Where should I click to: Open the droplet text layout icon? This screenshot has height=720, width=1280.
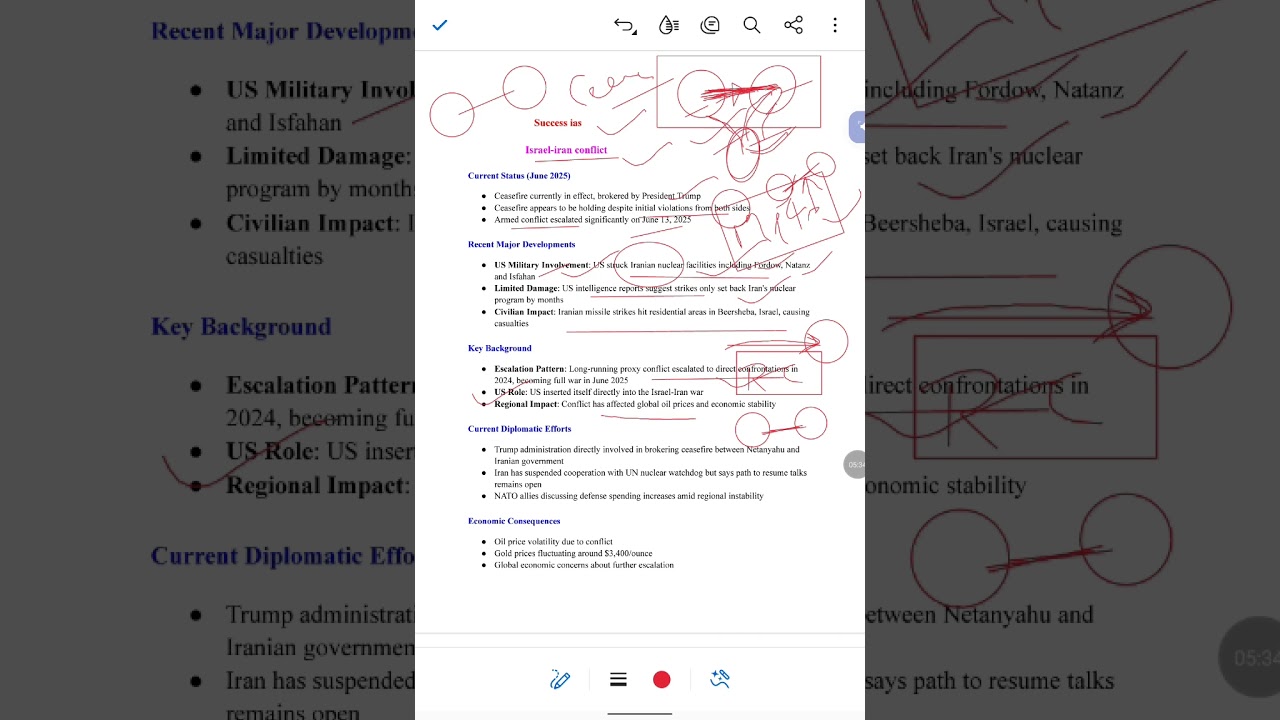(669, 25)
